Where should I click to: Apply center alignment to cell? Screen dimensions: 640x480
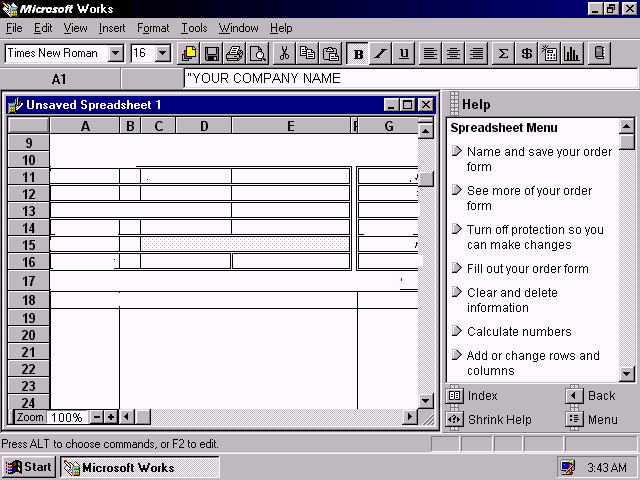click(453, 53)
